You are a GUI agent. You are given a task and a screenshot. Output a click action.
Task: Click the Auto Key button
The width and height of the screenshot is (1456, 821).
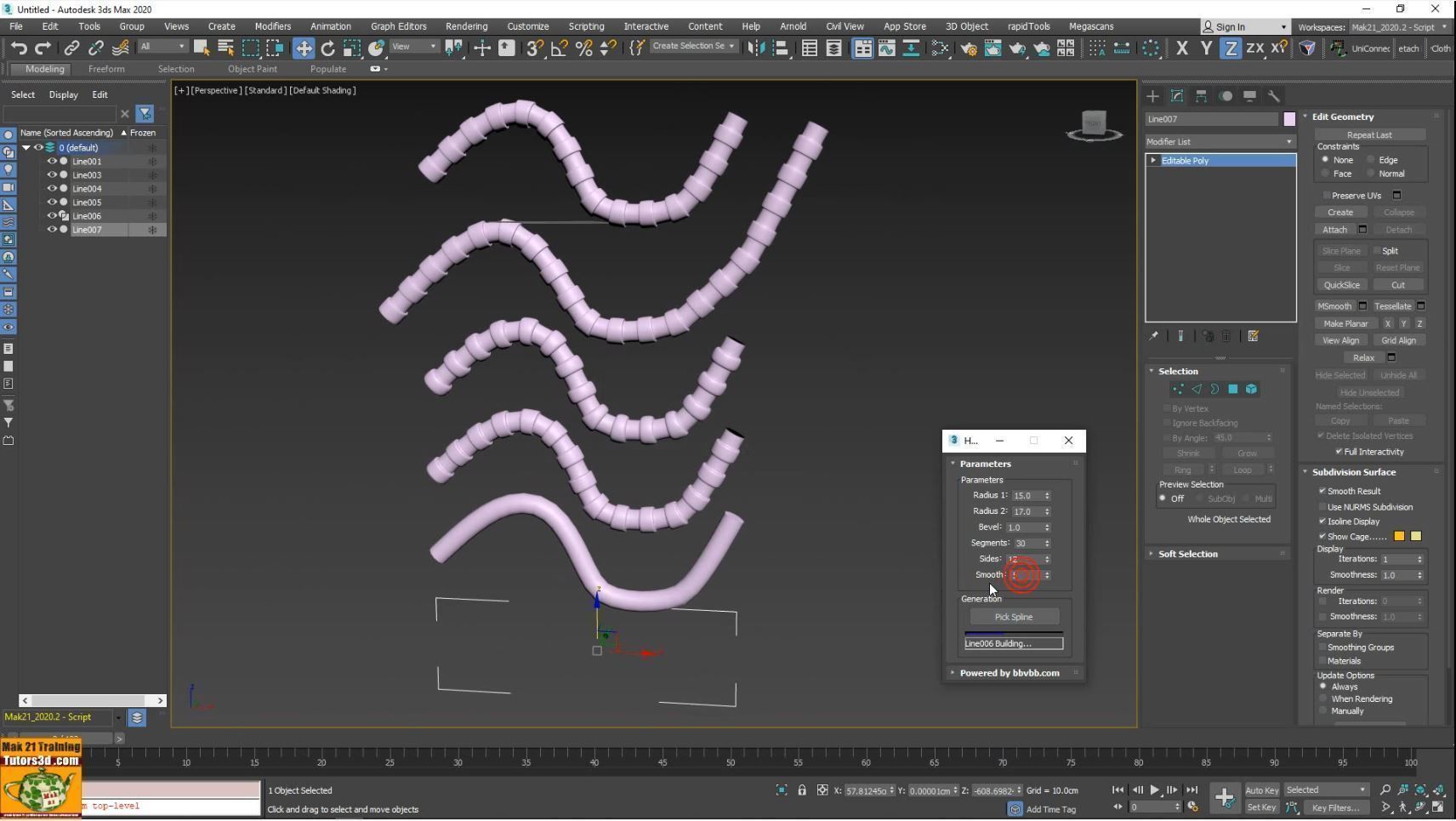(x=1261, y=790)
